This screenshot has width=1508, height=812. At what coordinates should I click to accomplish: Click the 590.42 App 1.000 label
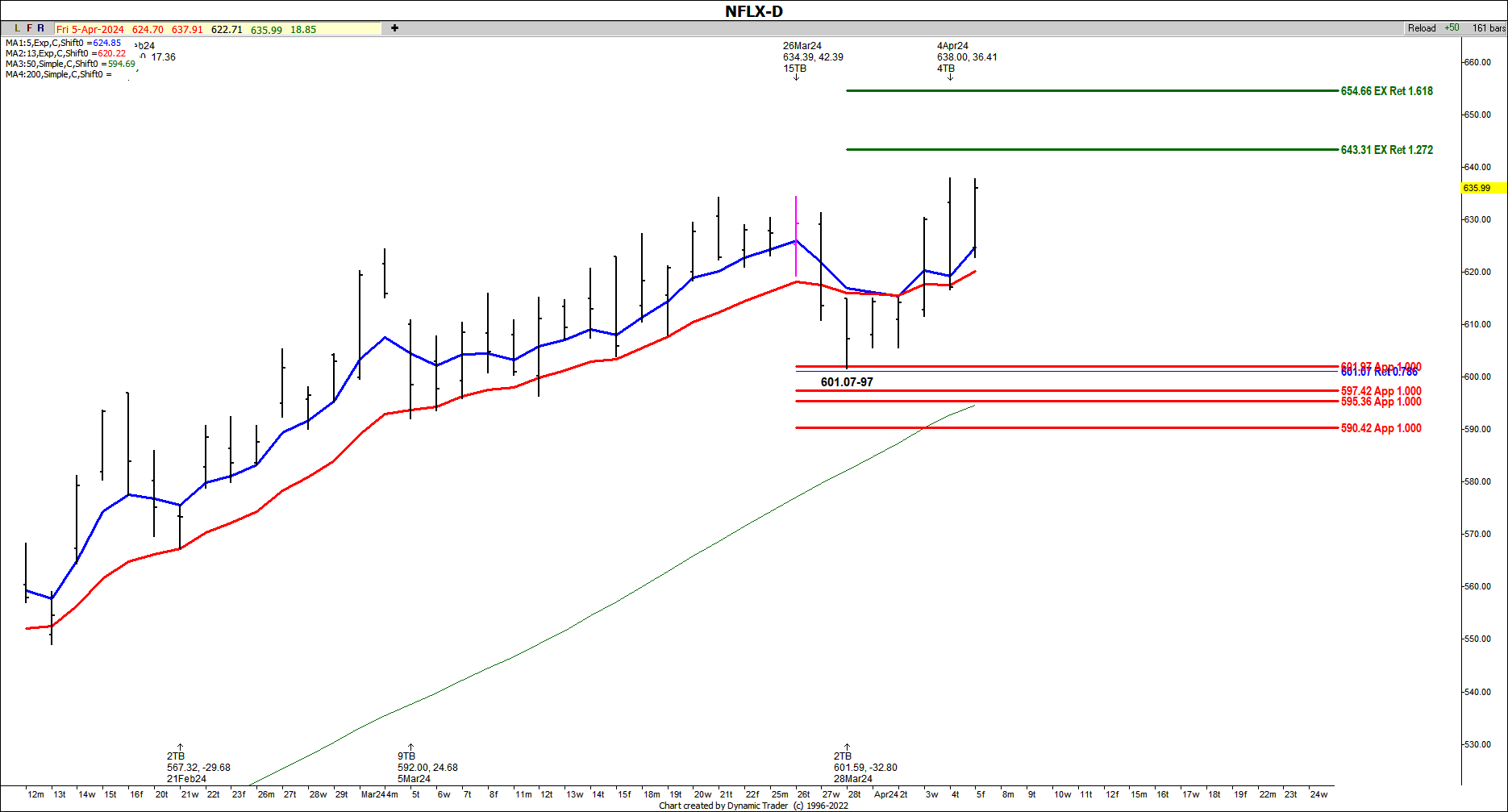click(1381, 428)
